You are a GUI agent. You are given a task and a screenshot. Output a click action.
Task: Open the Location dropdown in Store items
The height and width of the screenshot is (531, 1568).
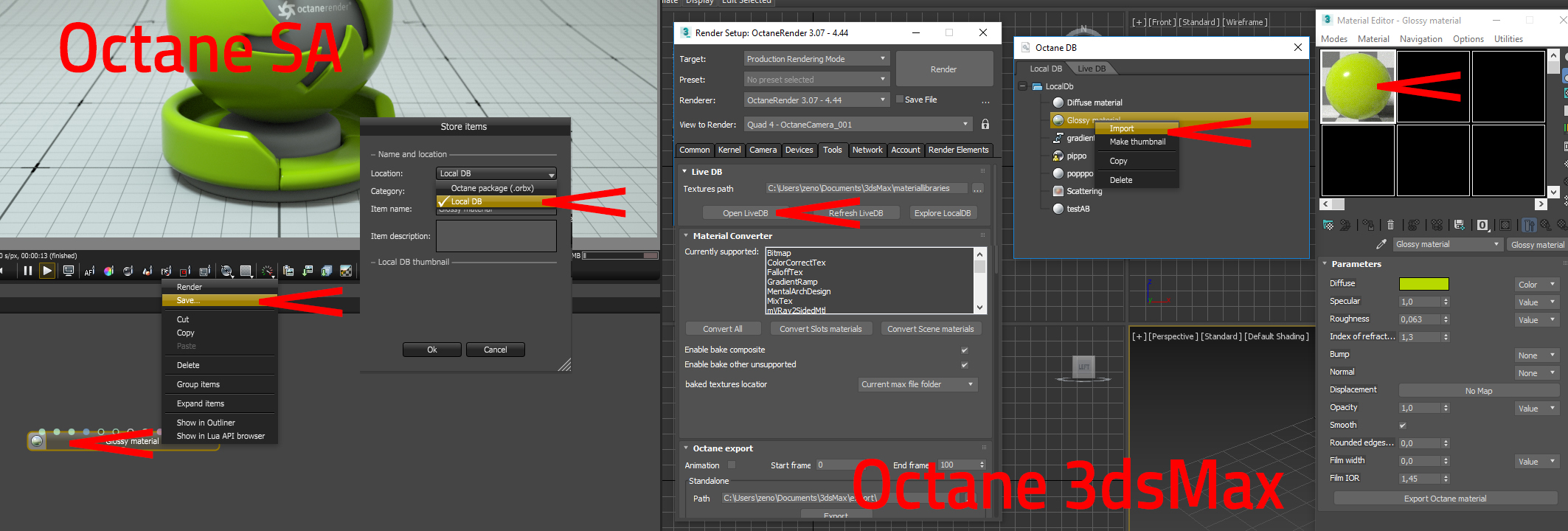pos(496,173)
